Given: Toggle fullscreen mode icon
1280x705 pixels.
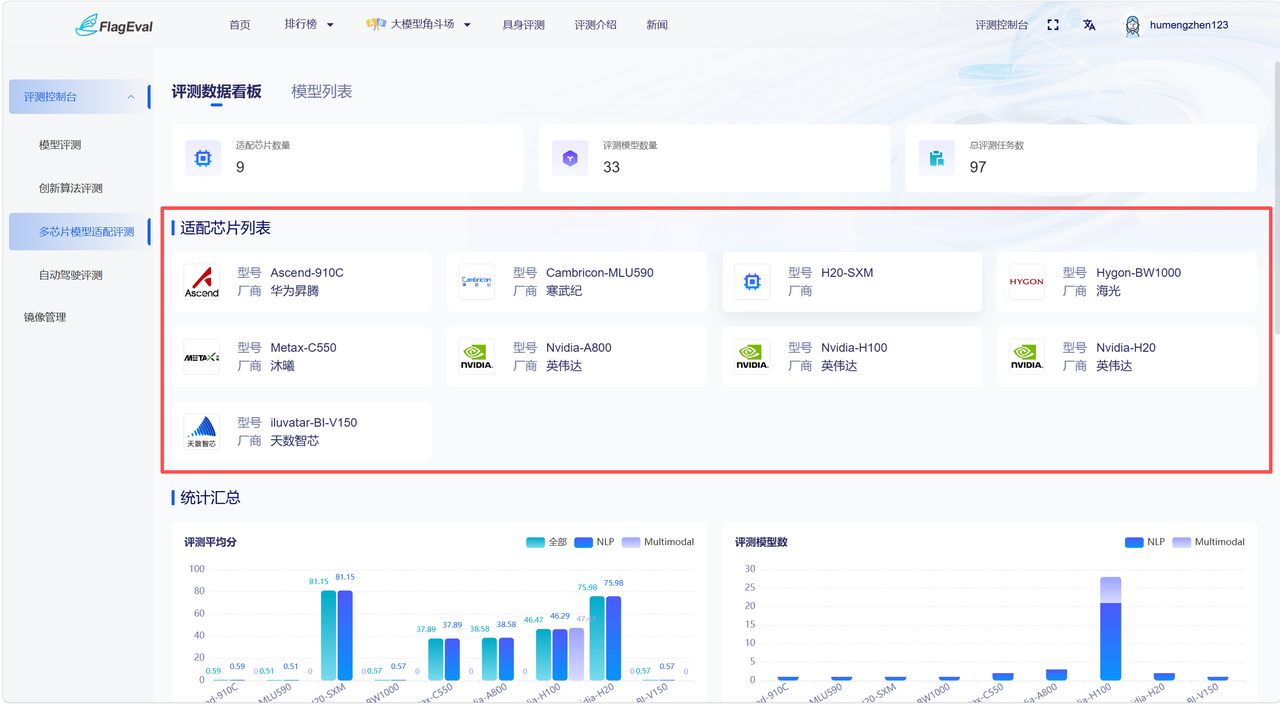Looking at the screenshot, I should tap(1053, 25).
